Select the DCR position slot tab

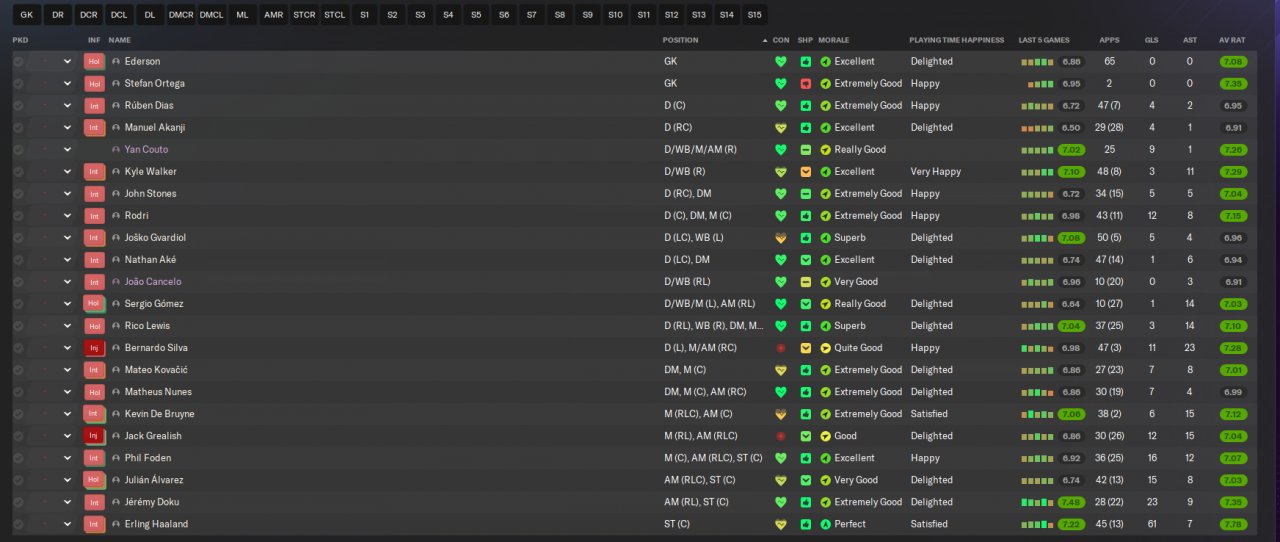pyautogui.click(x=89, y=15)
